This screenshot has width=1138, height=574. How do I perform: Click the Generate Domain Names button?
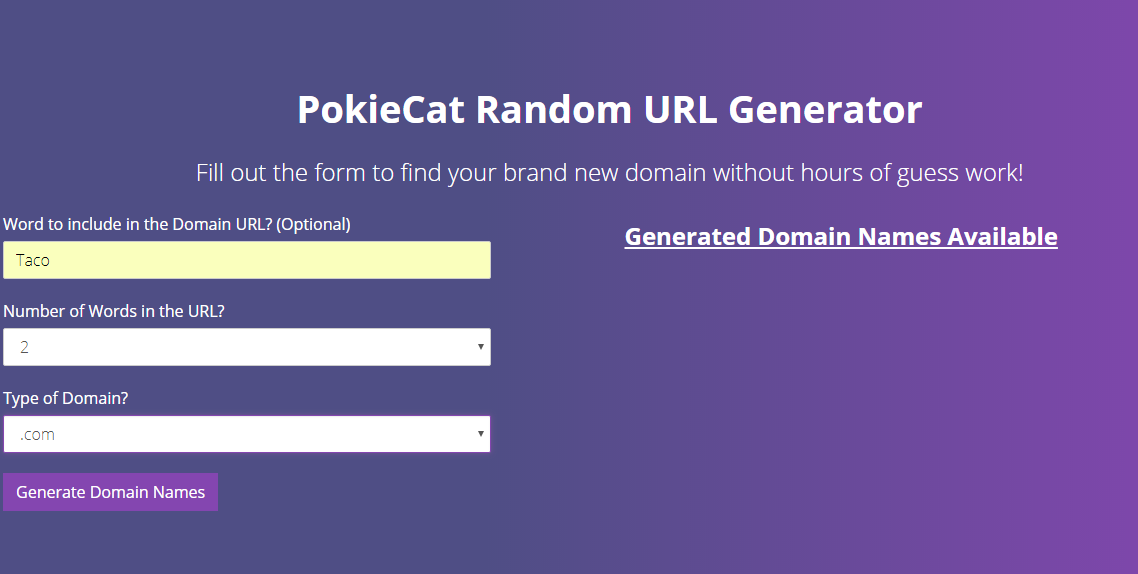[110, 492]
